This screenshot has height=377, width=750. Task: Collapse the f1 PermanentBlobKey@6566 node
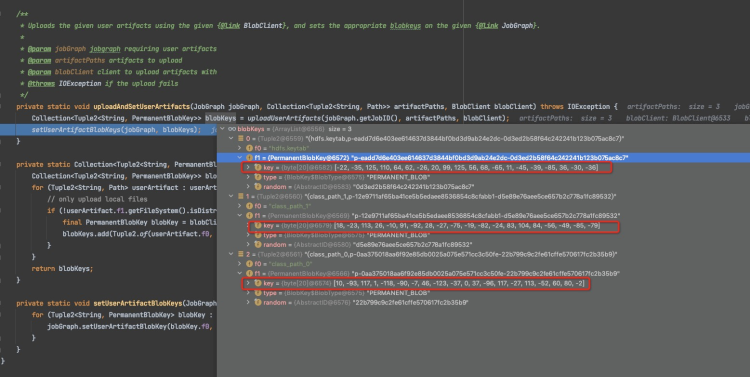click(240, 274)
